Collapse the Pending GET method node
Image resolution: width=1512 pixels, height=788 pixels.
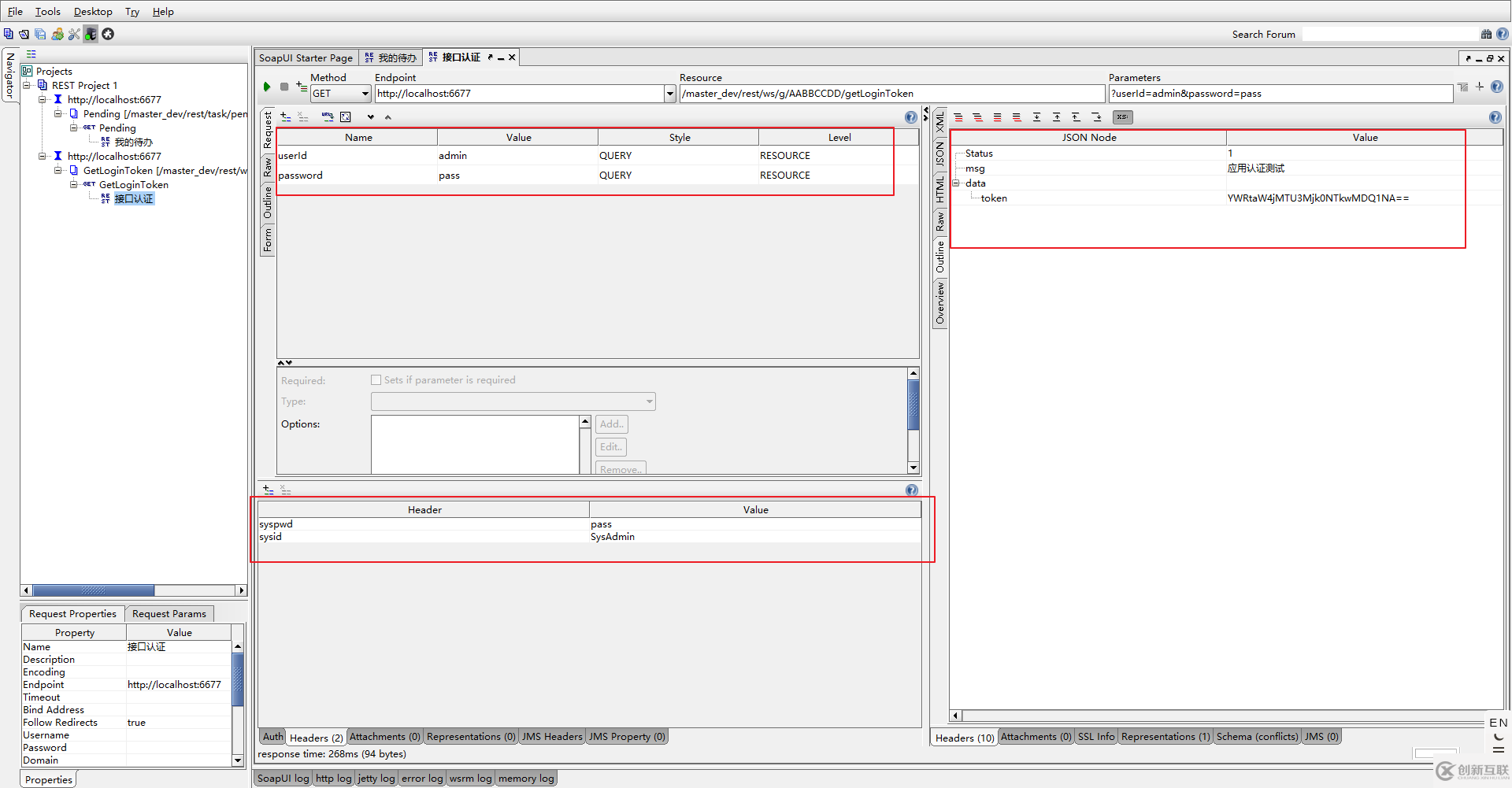(75, 128)
